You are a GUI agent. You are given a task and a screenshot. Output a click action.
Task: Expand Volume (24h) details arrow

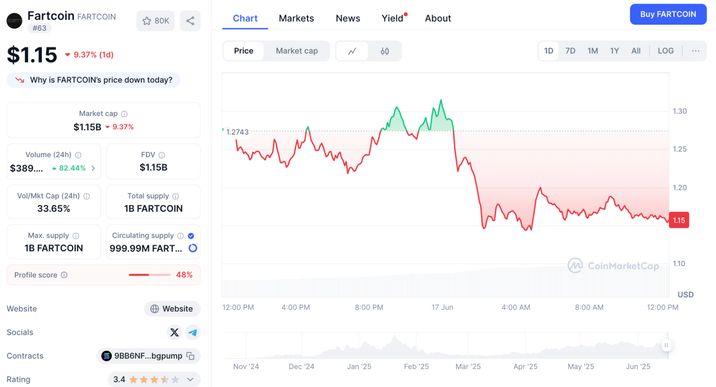pos(93,168)
